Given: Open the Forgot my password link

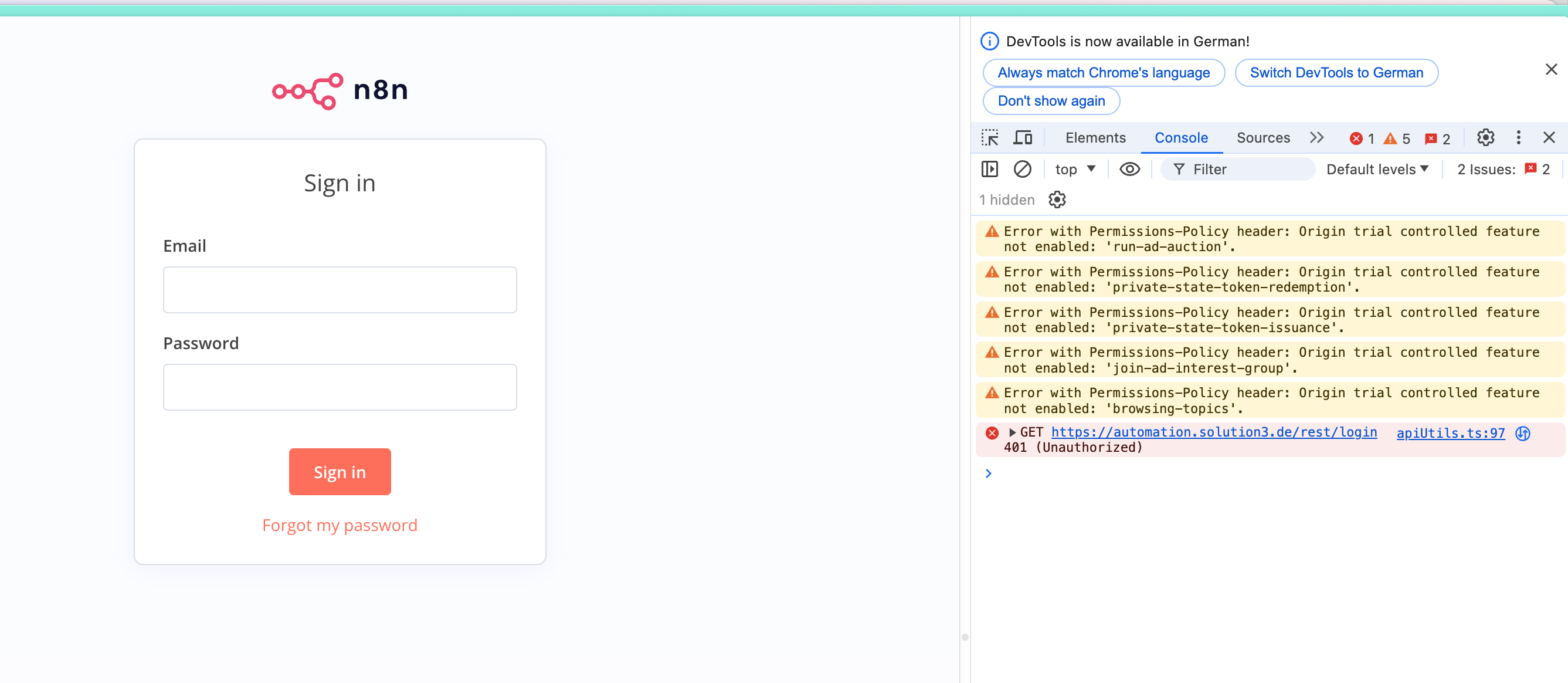Looking at the screenshot, I should (x=340, y=525).
